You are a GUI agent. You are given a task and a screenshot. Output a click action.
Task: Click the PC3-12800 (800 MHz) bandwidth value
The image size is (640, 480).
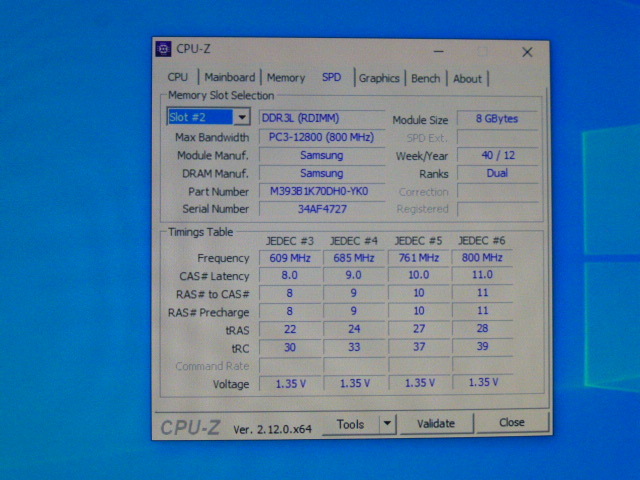[x=322, y=137]
